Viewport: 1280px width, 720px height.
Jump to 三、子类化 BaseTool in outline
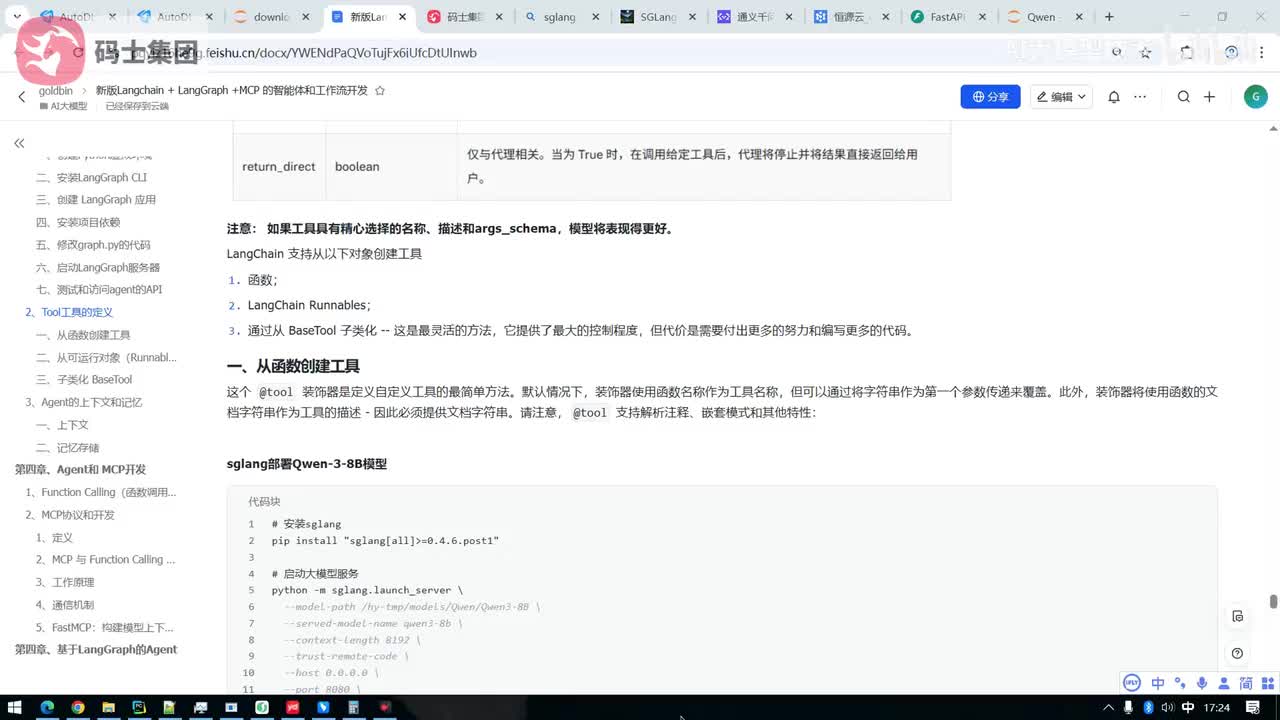pos(84,379)
